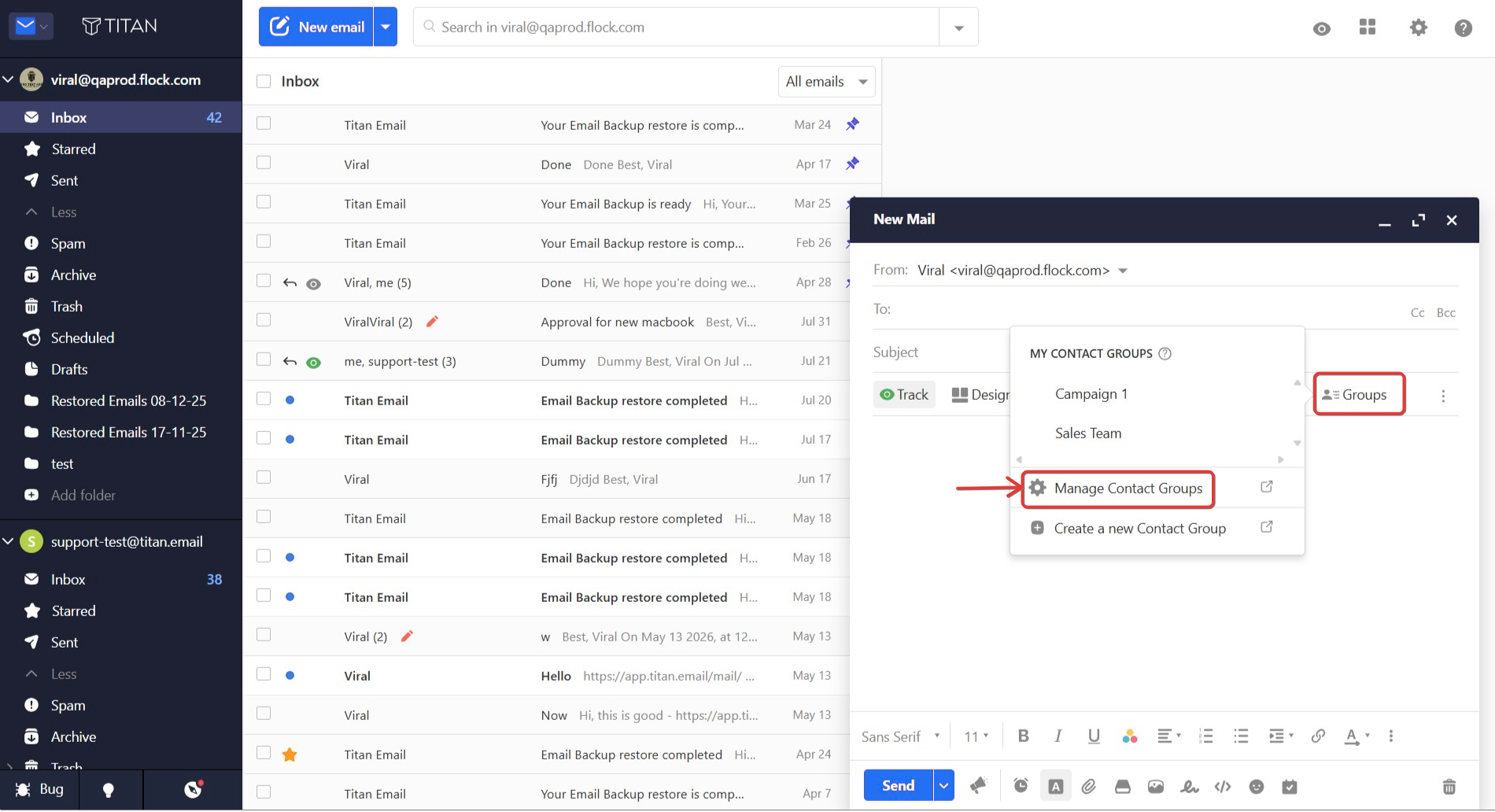This screenshot has width=1495, height=812.
Task: Click the signature icon in composer footer
Action: pos(1189,786)
